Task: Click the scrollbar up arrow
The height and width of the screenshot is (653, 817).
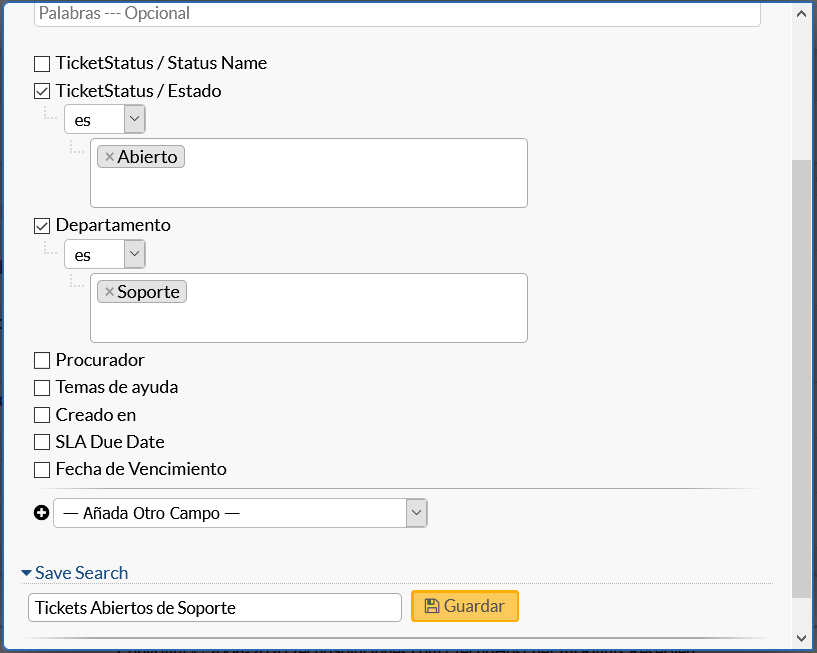Action: pyautogui.click(x=801, y=13)
